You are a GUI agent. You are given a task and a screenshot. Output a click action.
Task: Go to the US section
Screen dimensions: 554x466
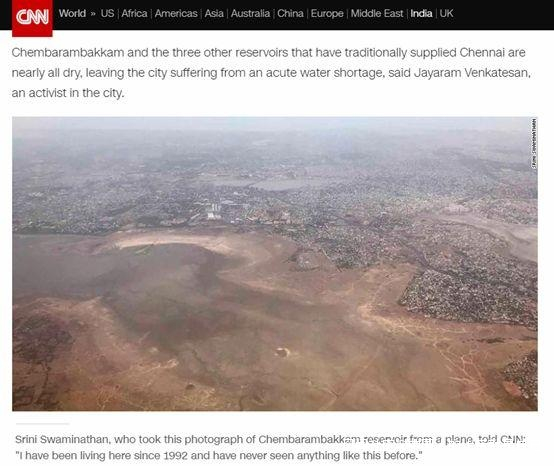pos(107,13)
